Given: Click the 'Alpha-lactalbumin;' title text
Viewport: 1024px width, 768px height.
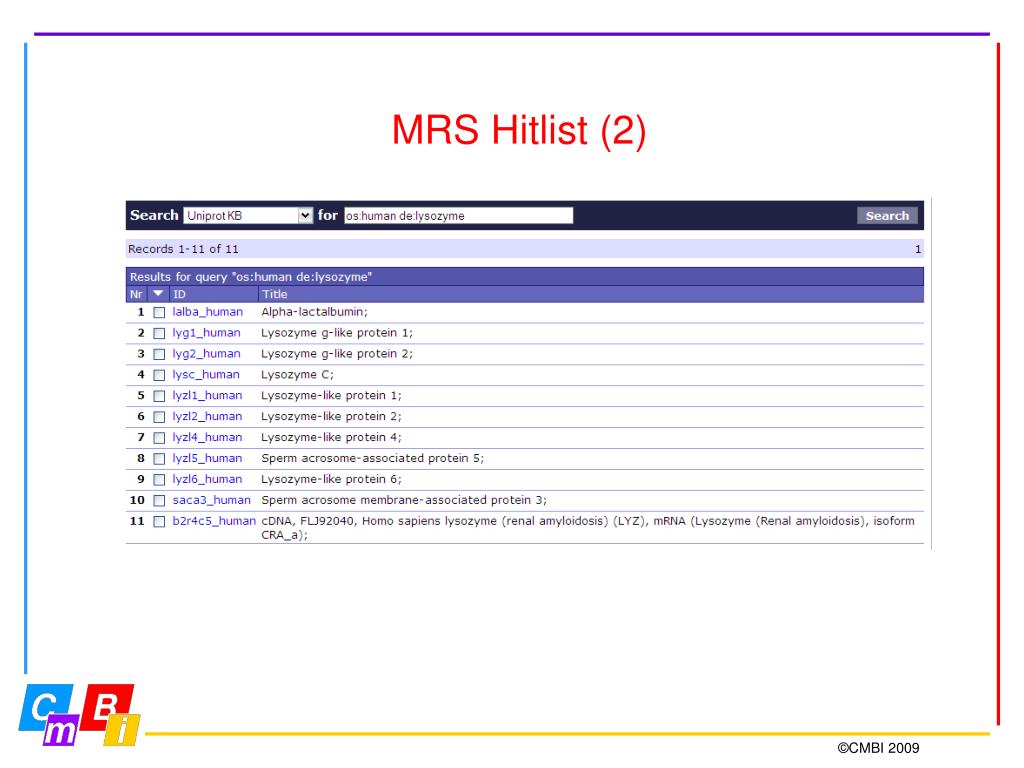Looking at the screenshot, I should (314, 312).
